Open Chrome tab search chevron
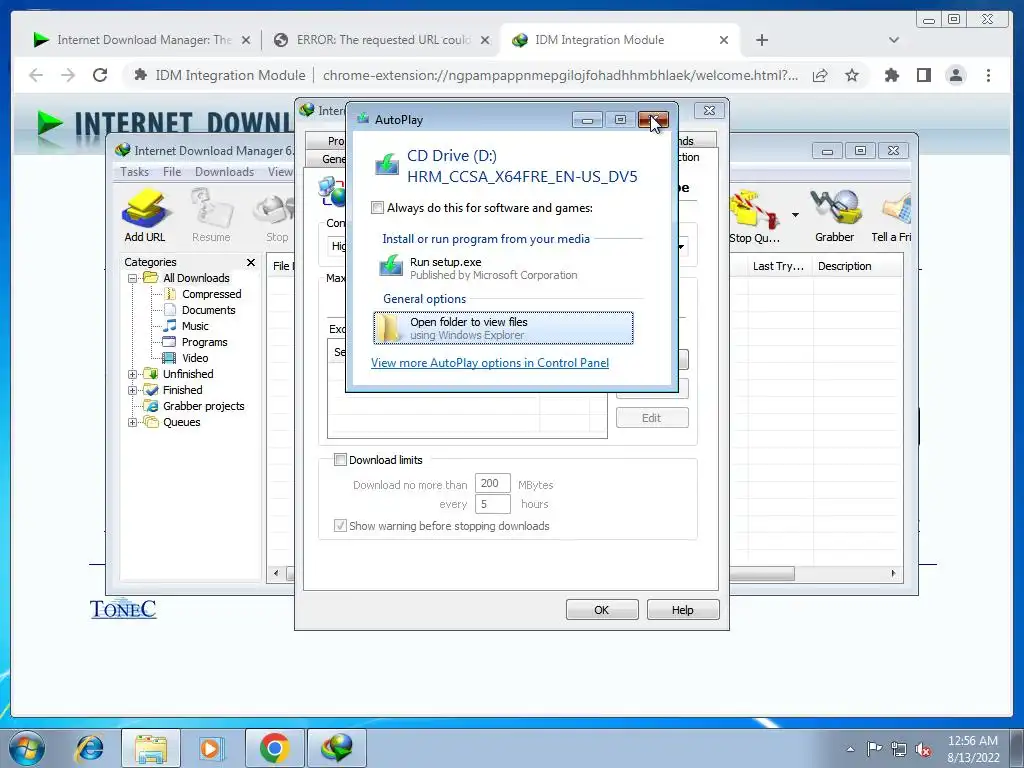This screenshot has width=1024, height=768. pos(894,40)
